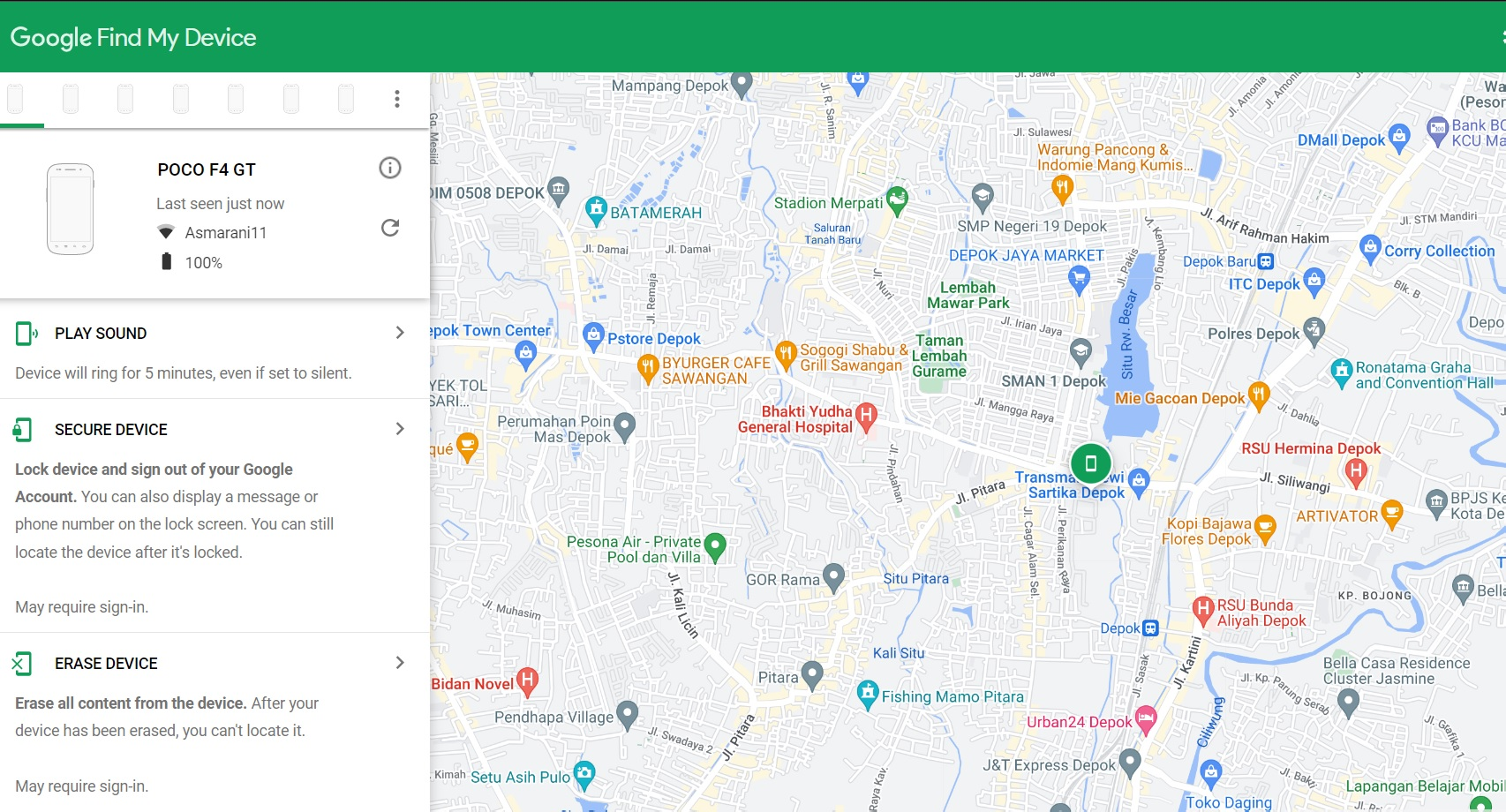The width and height of the screenshot is (1506, 812).
Task: Select the sixth device tab
Action: pos(291,99)
